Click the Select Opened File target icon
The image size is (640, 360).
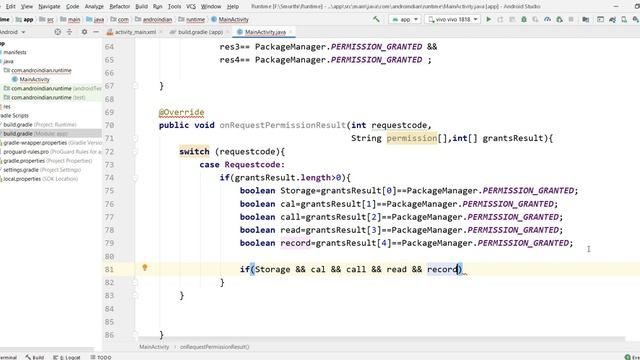(x=58, y=32)
